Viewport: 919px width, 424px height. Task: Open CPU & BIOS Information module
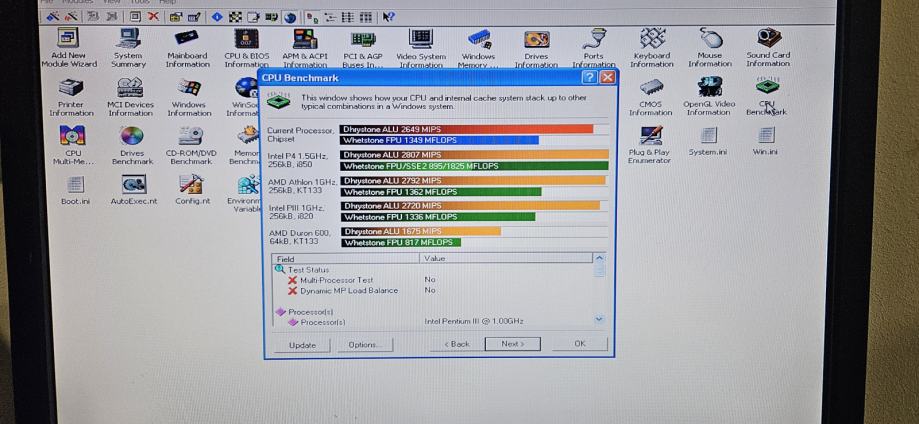(247, 48)
